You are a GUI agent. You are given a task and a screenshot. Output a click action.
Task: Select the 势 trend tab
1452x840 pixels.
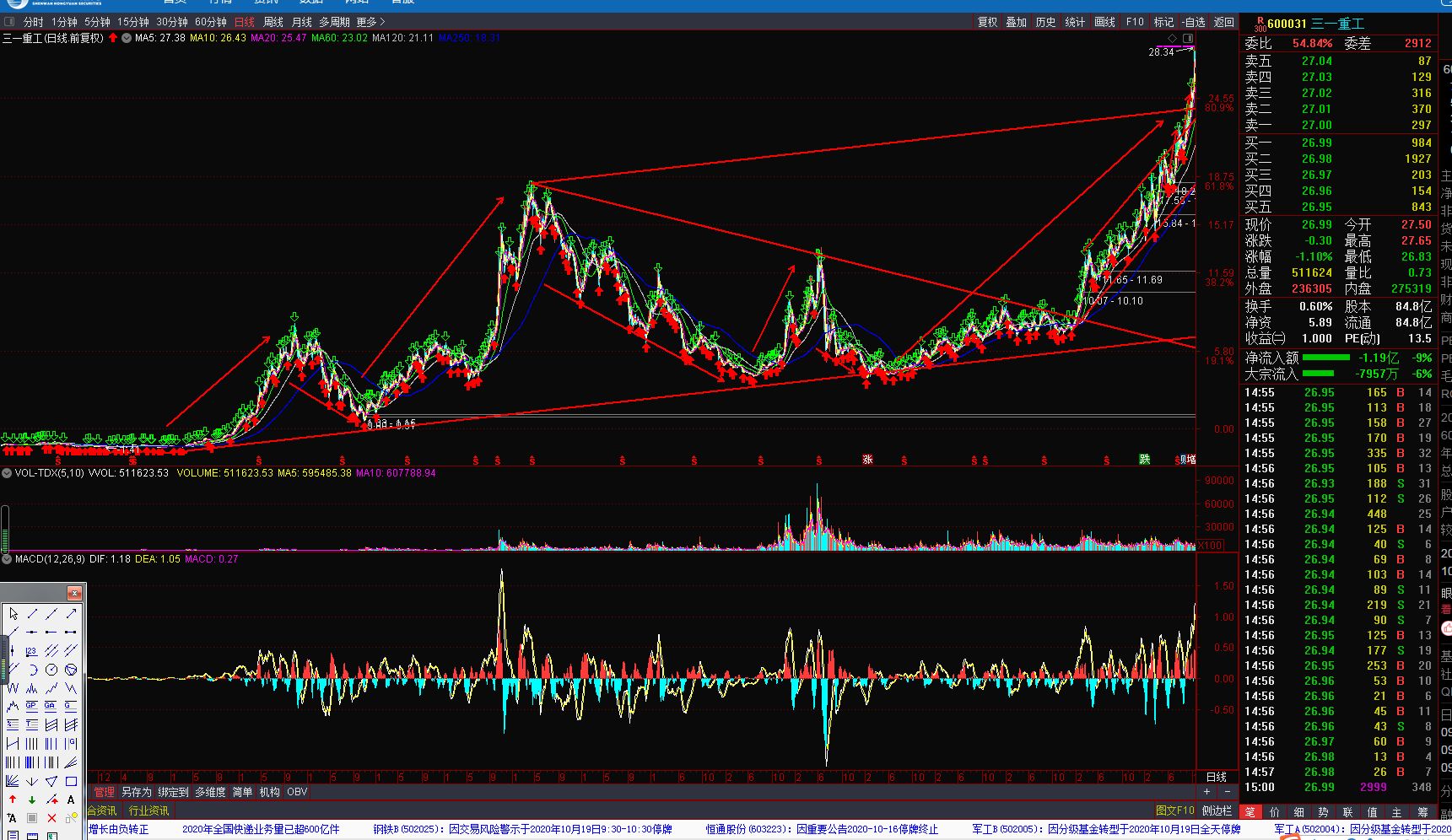[1324, 812]
